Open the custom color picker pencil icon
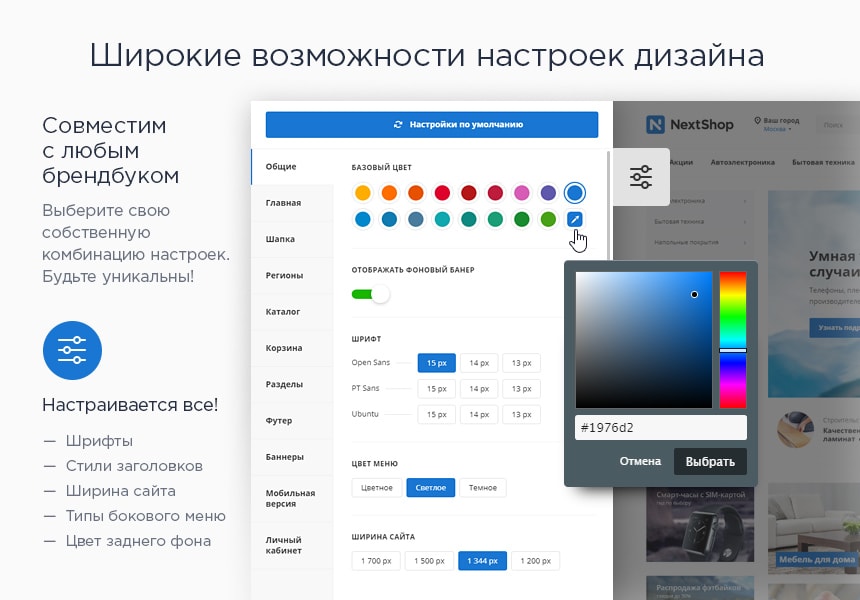Viewport: 860px width, 600px height. [575, 218]
